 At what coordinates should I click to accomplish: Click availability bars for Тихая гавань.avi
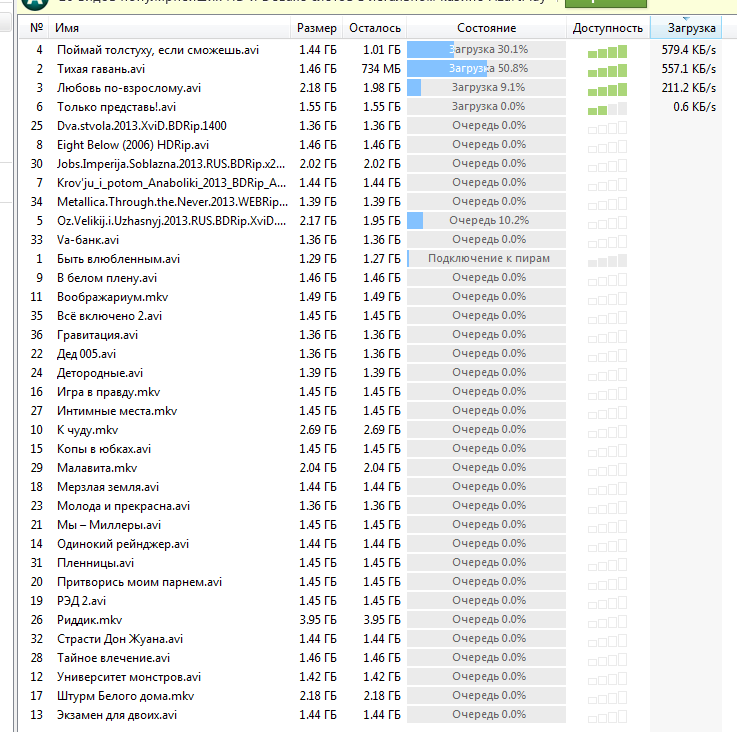point(607,69)
